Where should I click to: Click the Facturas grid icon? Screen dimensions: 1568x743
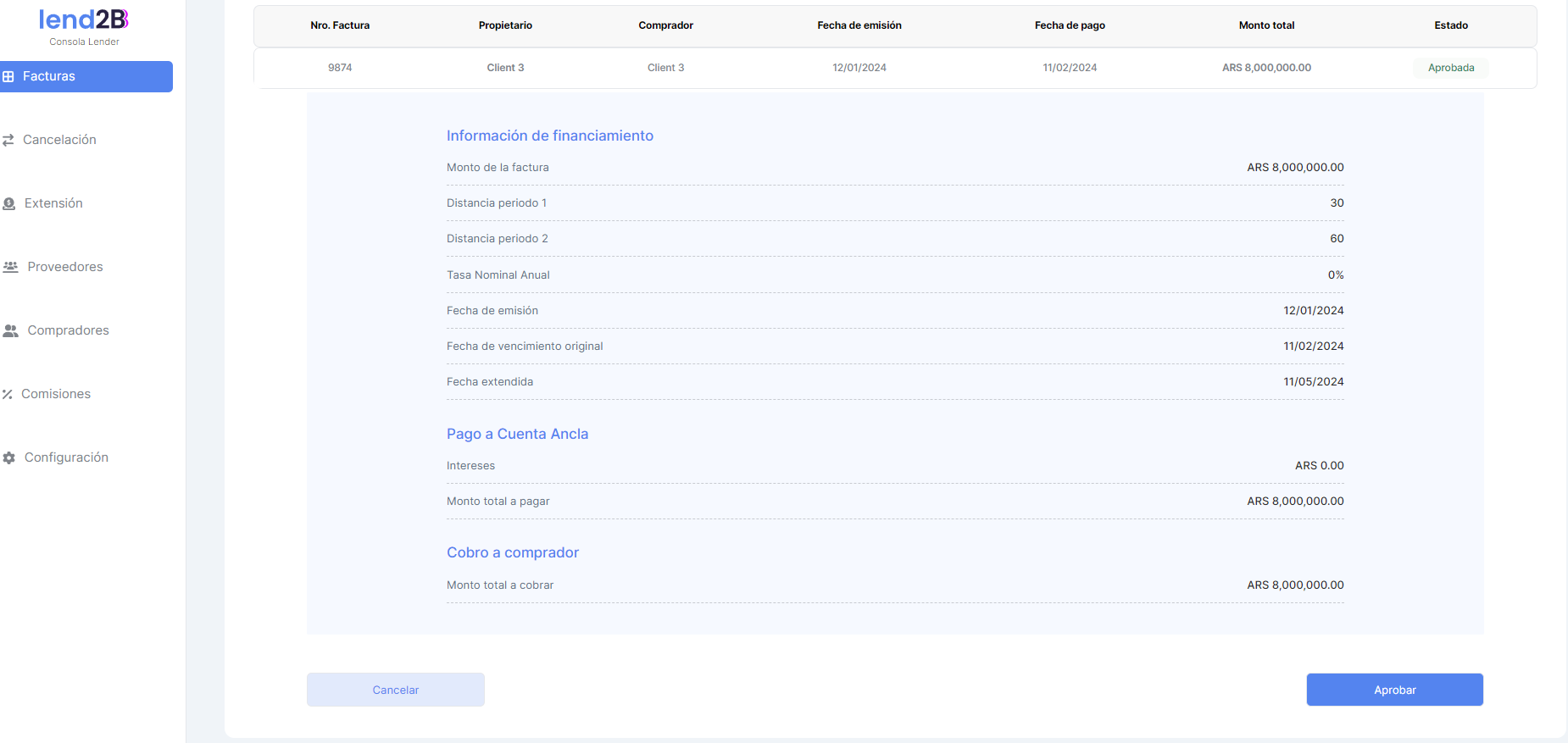[x=8, y=76]
